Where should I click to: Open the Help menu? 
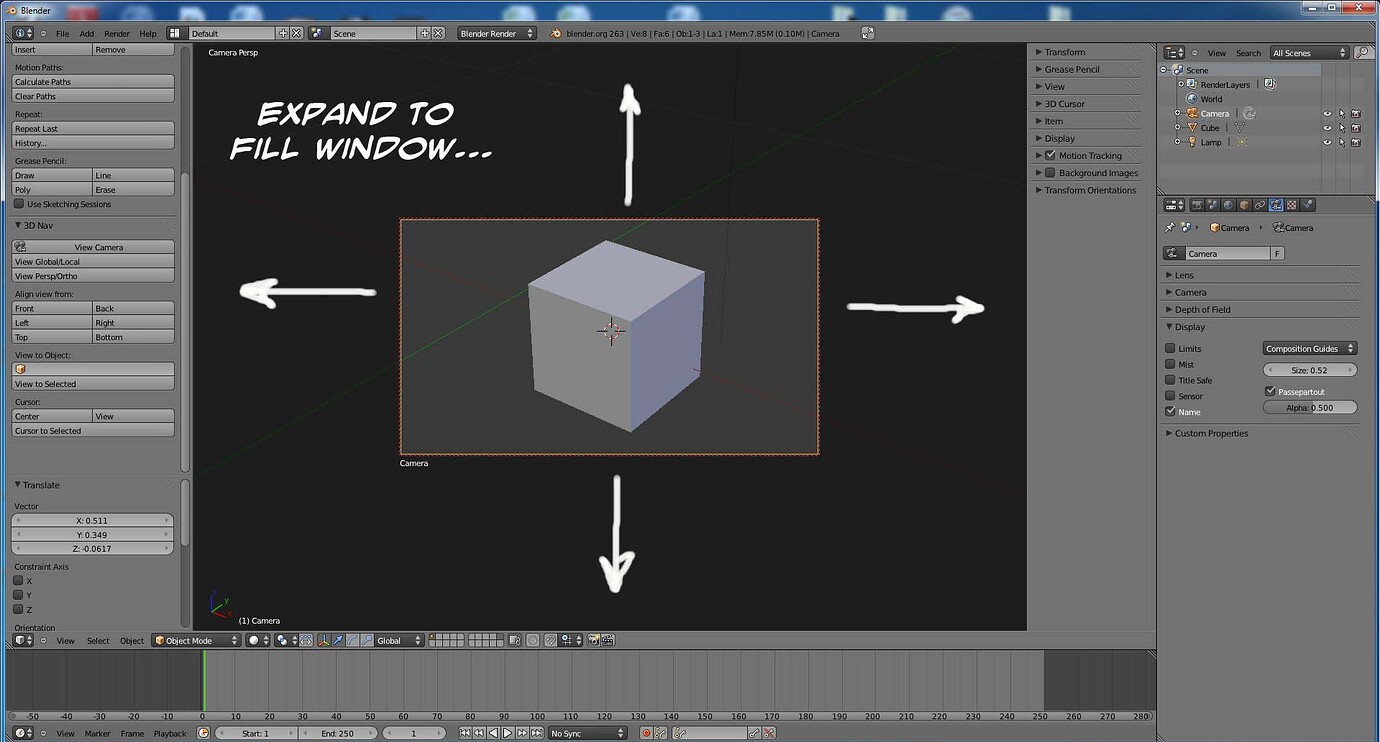point(148,33)
